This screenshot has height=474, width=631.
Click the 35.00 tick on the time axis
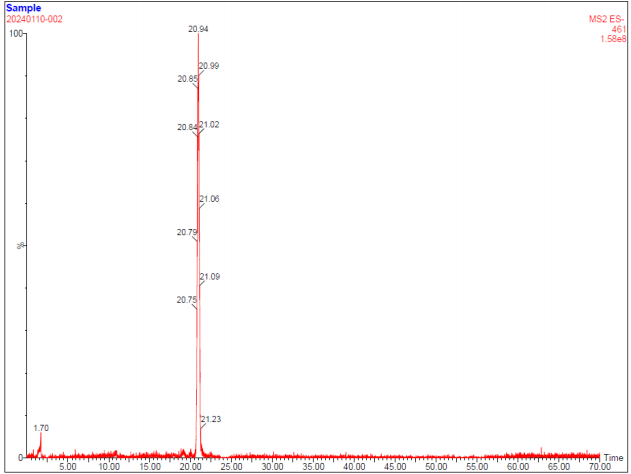(313, 467)
